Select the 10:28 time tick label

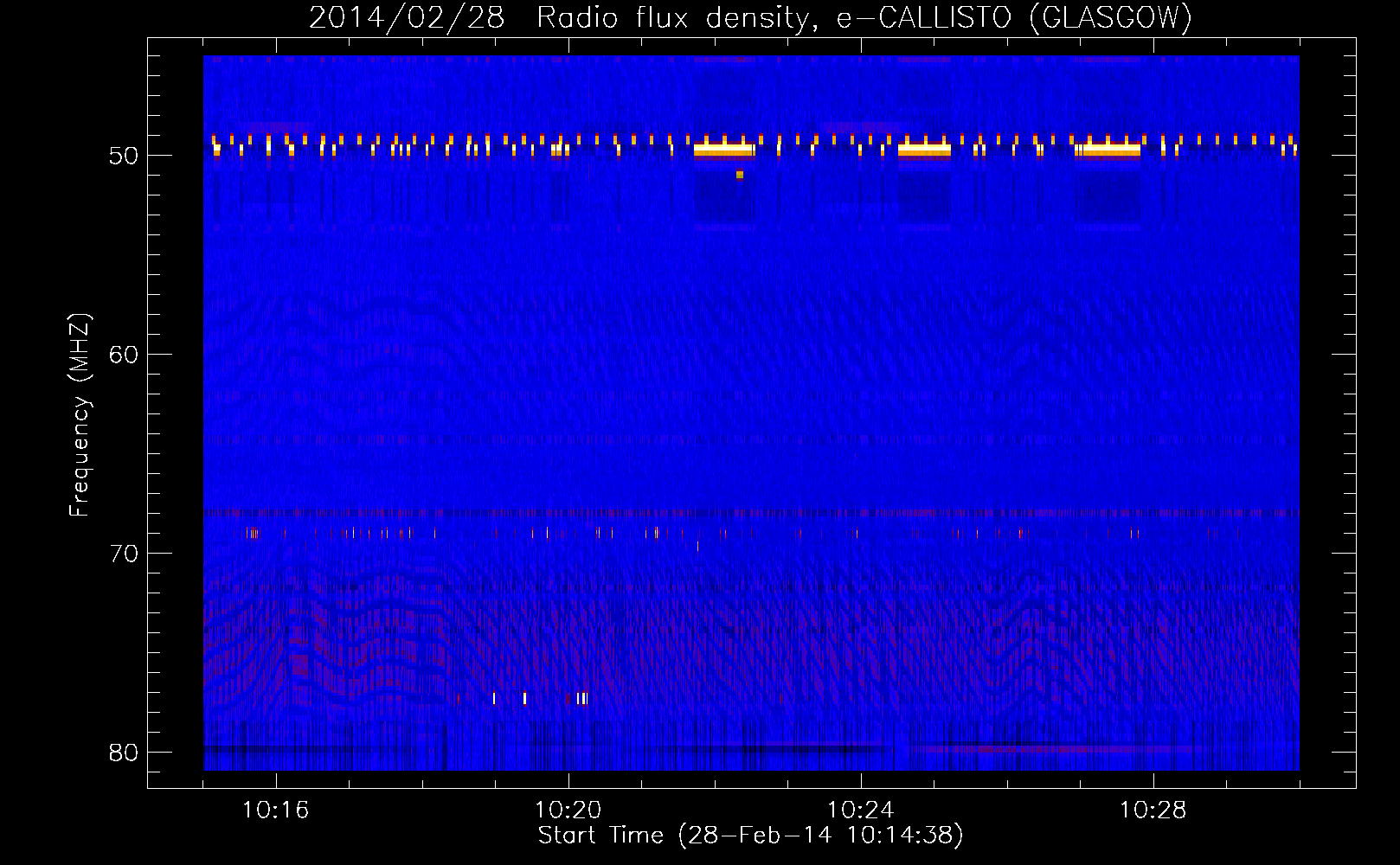[1153, 811]
